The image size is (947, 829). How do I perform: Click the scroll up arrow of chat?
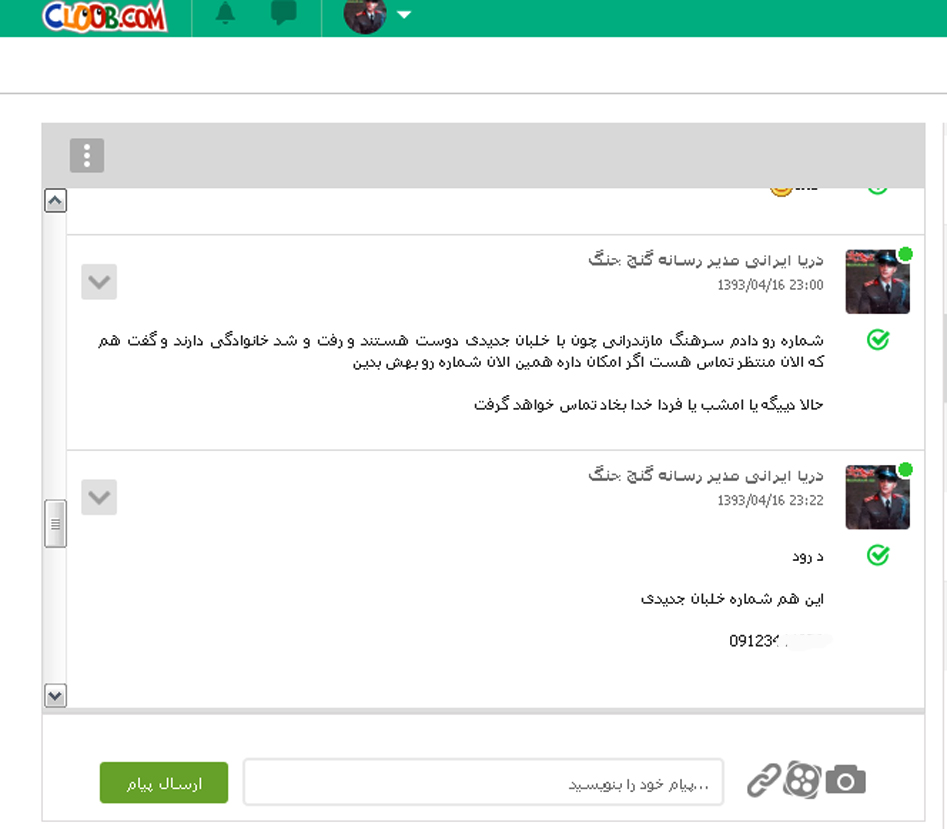pos(56,200)
